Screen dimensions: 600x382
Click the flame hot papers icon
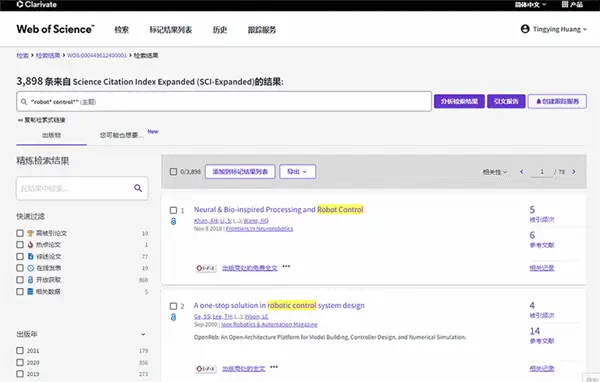pos(31,245)
